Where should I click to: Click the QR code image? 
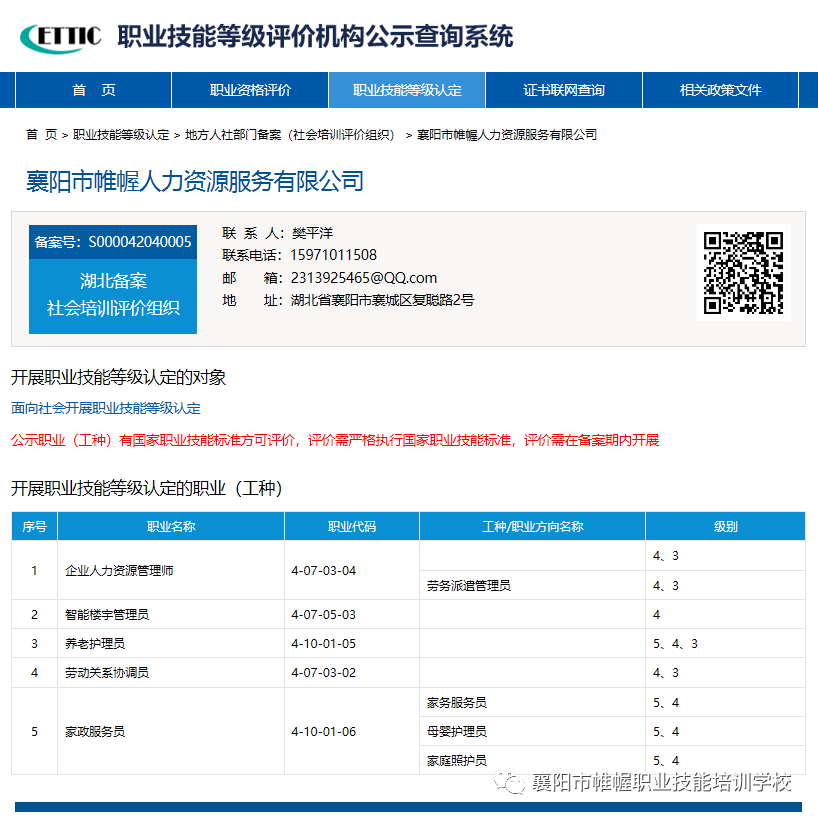click(743, 272)
